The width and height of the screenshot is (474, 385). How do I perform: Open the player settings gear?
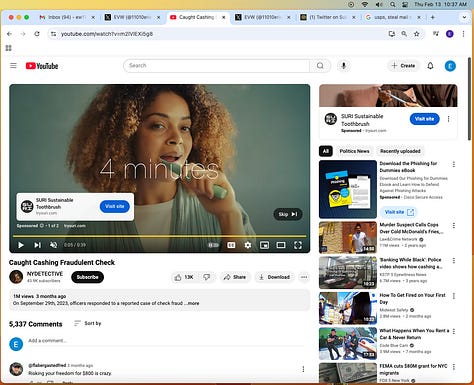pos(248,245)
